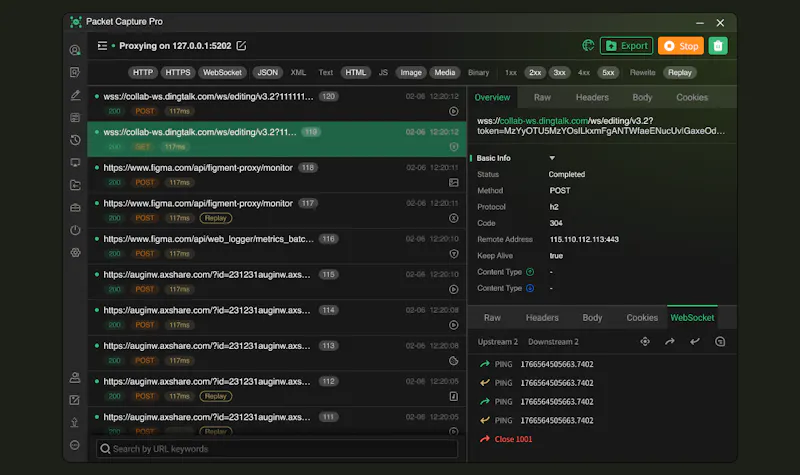Enable the 4xx status filter
This screenshot has height=475, width=800.
pos(584,72)
